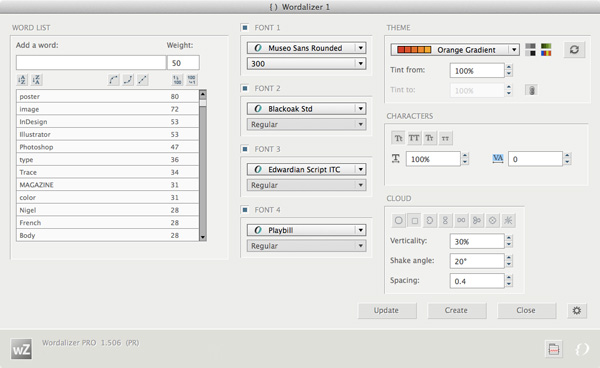Sort word list Z to A

click(36, 80)
